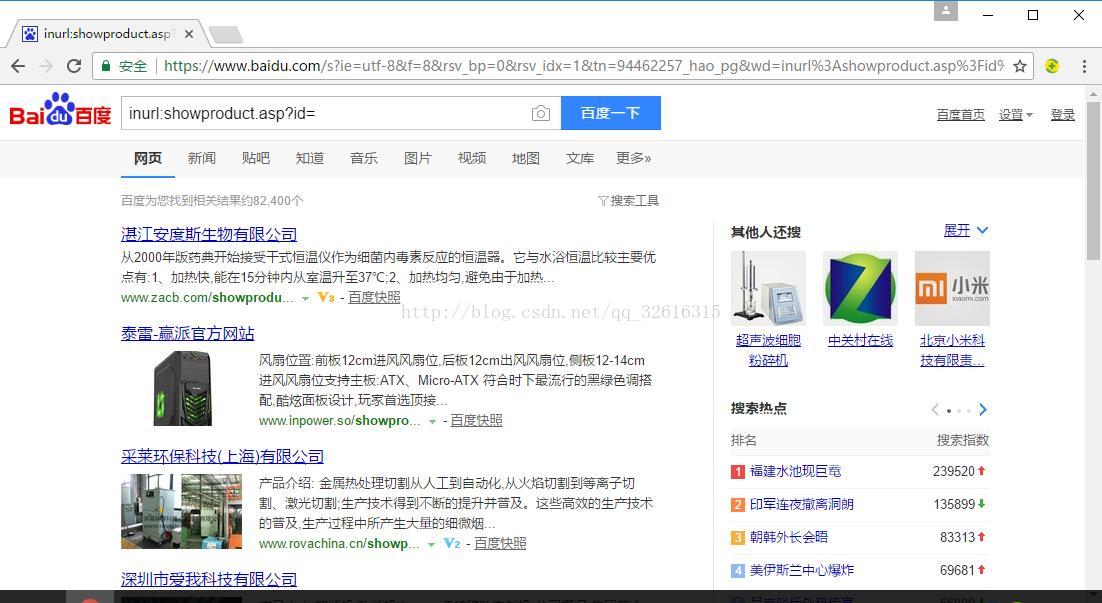Switch to 贴吧 tab

point(256,158)
